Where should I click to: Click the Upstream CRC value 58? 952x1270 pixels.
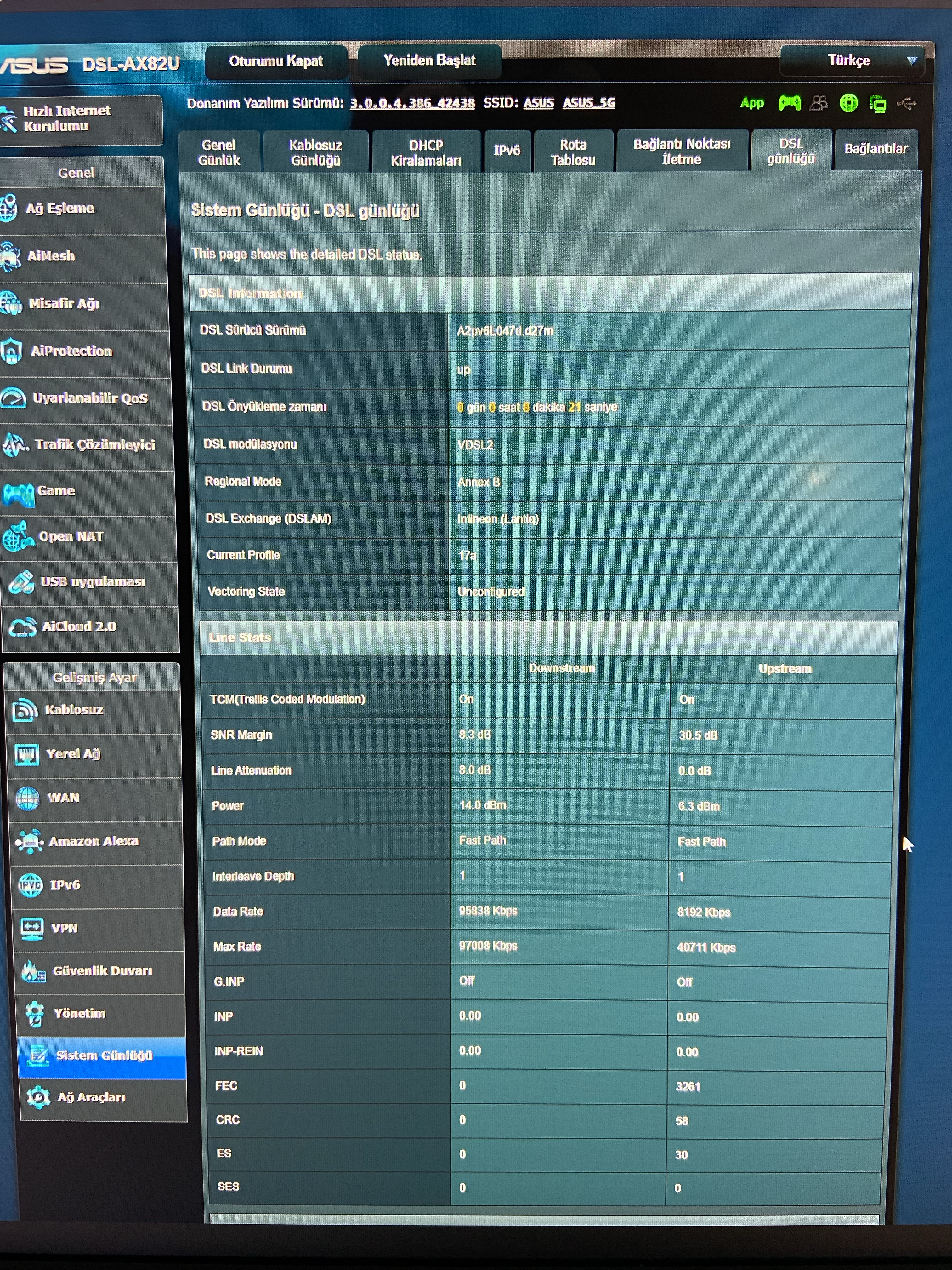coord(682,1121)
